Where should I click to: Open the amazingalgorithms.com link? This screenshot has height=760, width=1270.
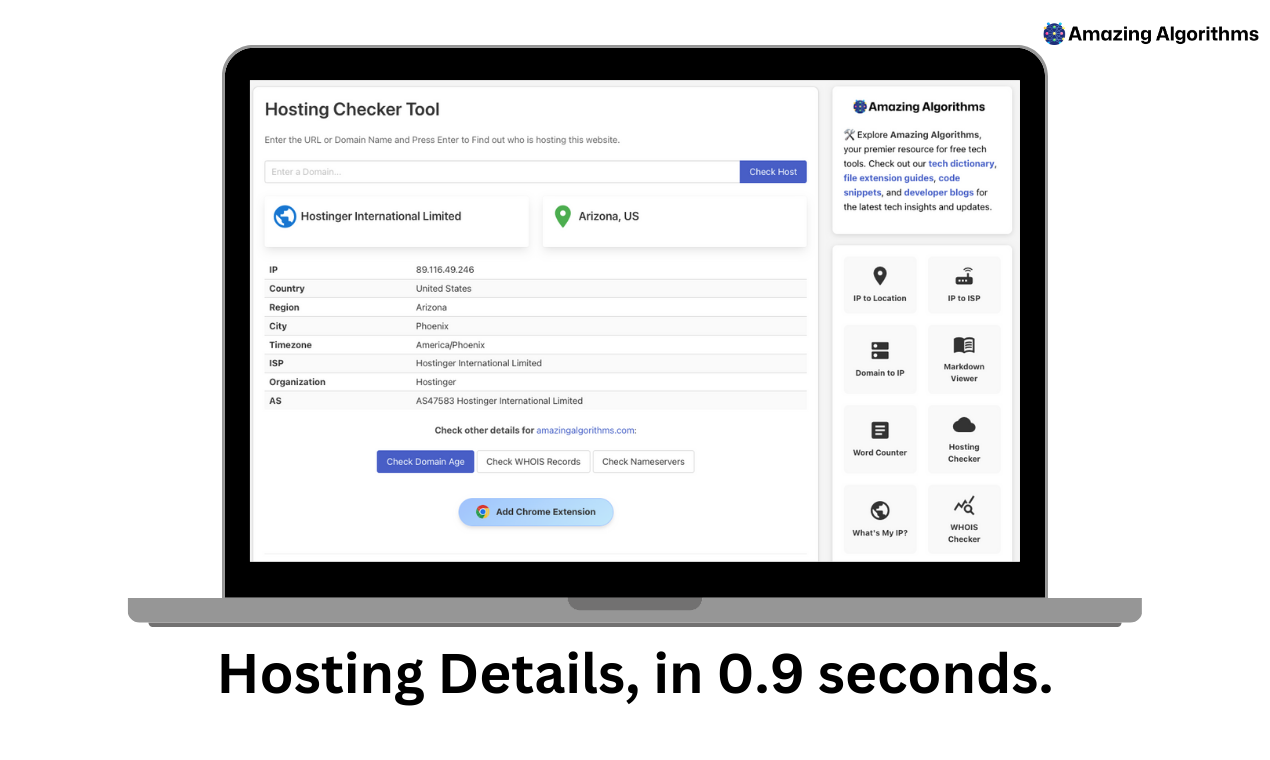tap(585, 430)
